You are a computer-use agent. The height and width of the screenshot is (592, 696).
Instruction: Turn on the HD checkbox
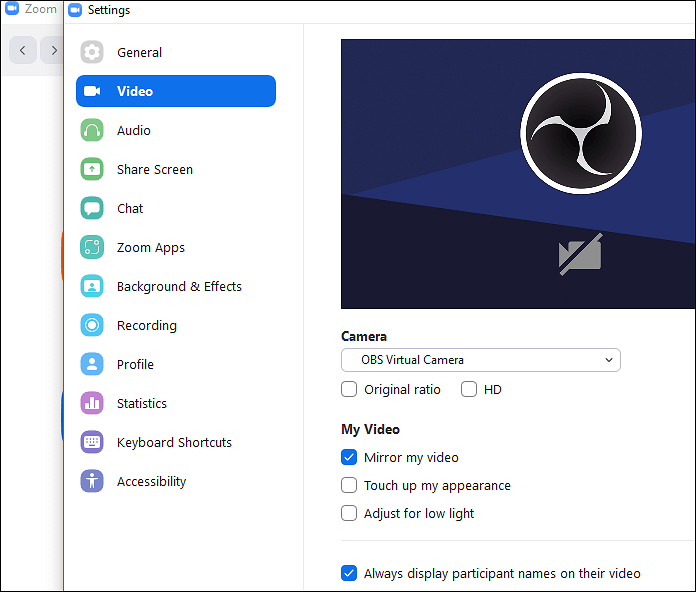click(469, 390)
